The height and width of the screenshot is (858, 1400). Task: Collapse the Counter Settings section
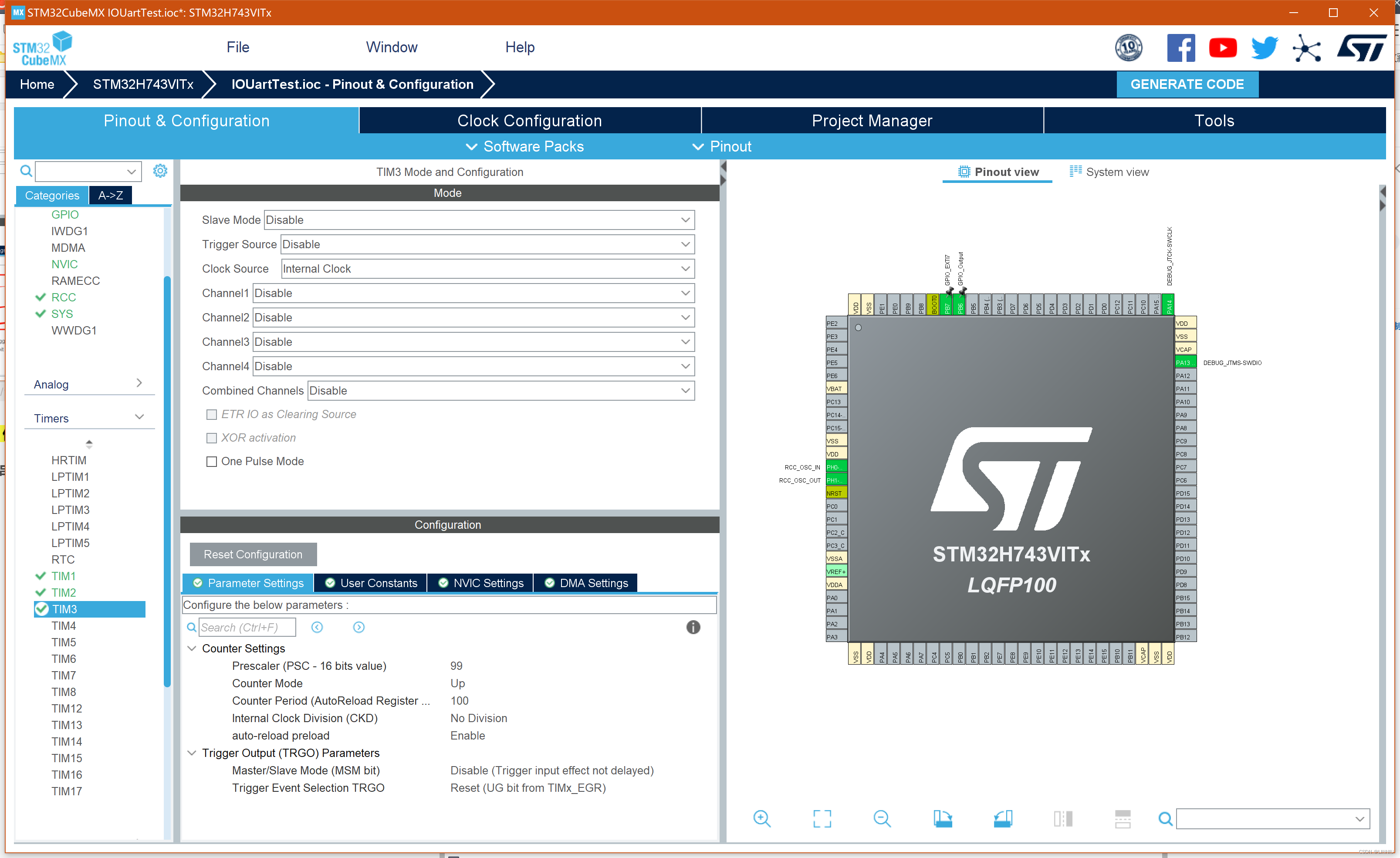coord(192,649)
